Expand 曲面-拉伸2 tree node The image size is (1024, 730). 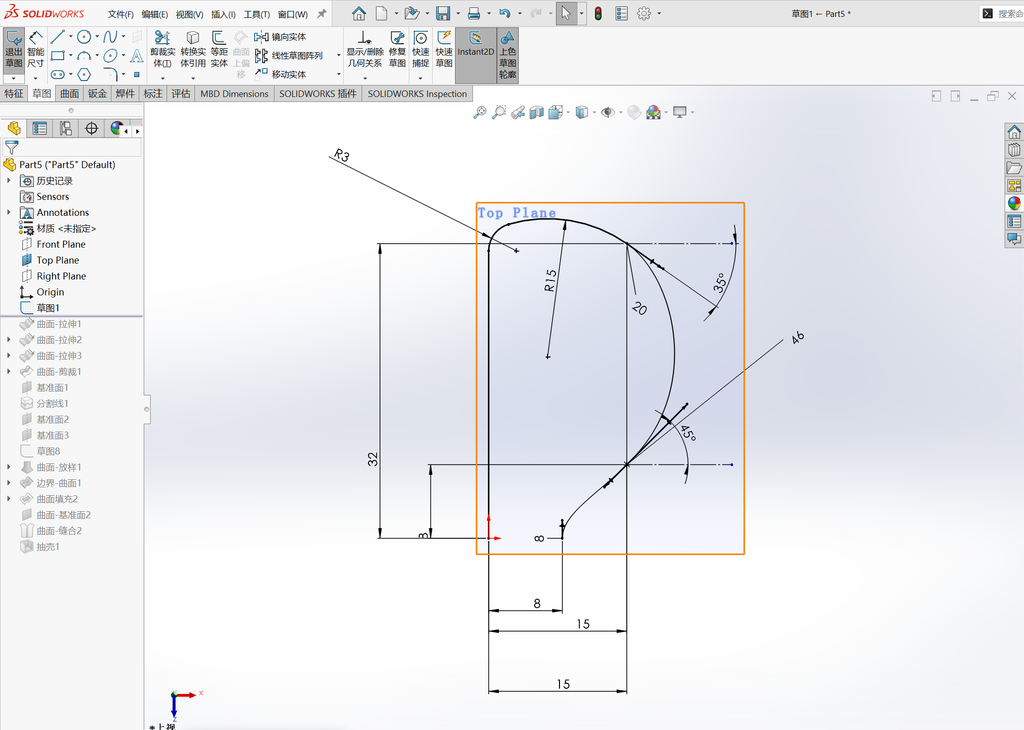[x=8, y=340]
